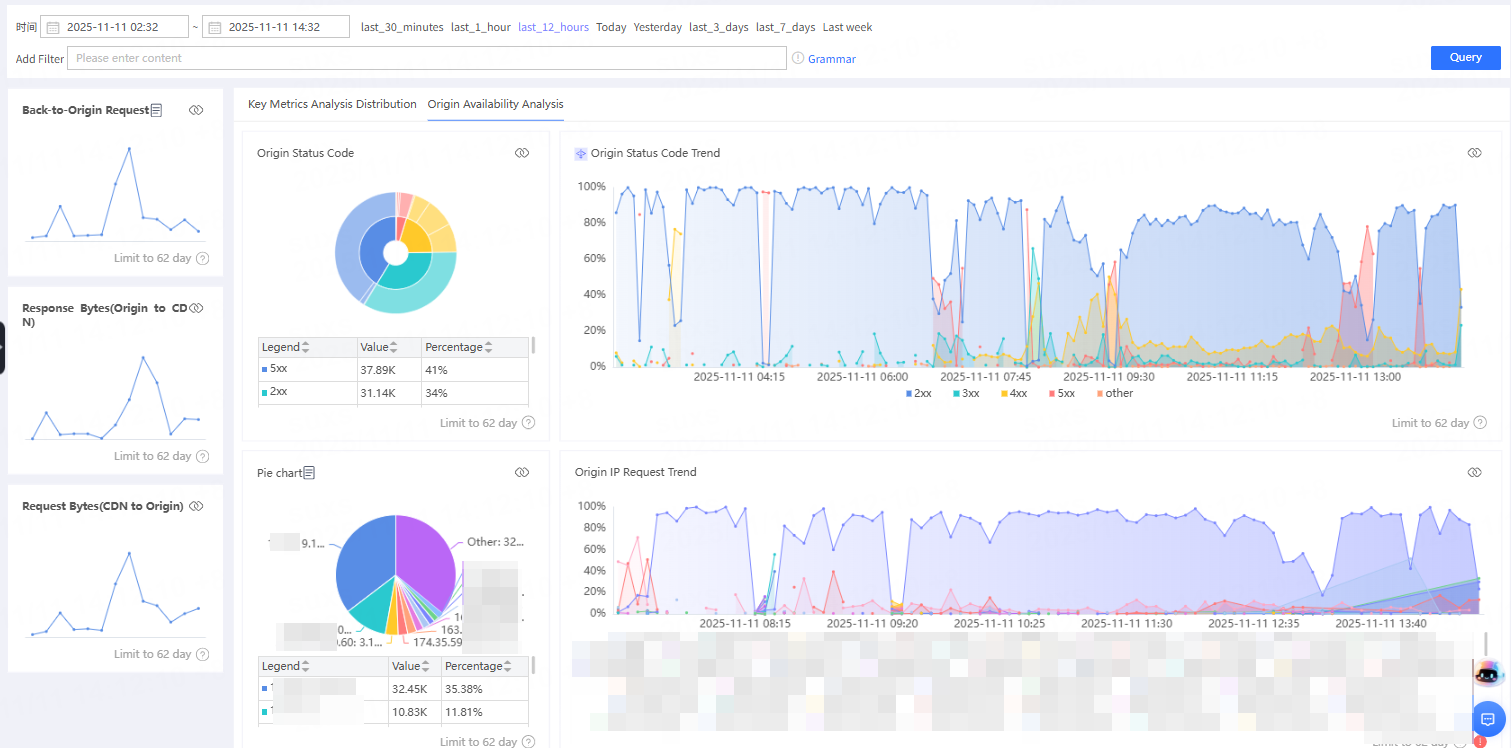Open document icon beside Back-to-Origin Request title
This screenshot has width=1511, height=748.
[x=156, y=110]
